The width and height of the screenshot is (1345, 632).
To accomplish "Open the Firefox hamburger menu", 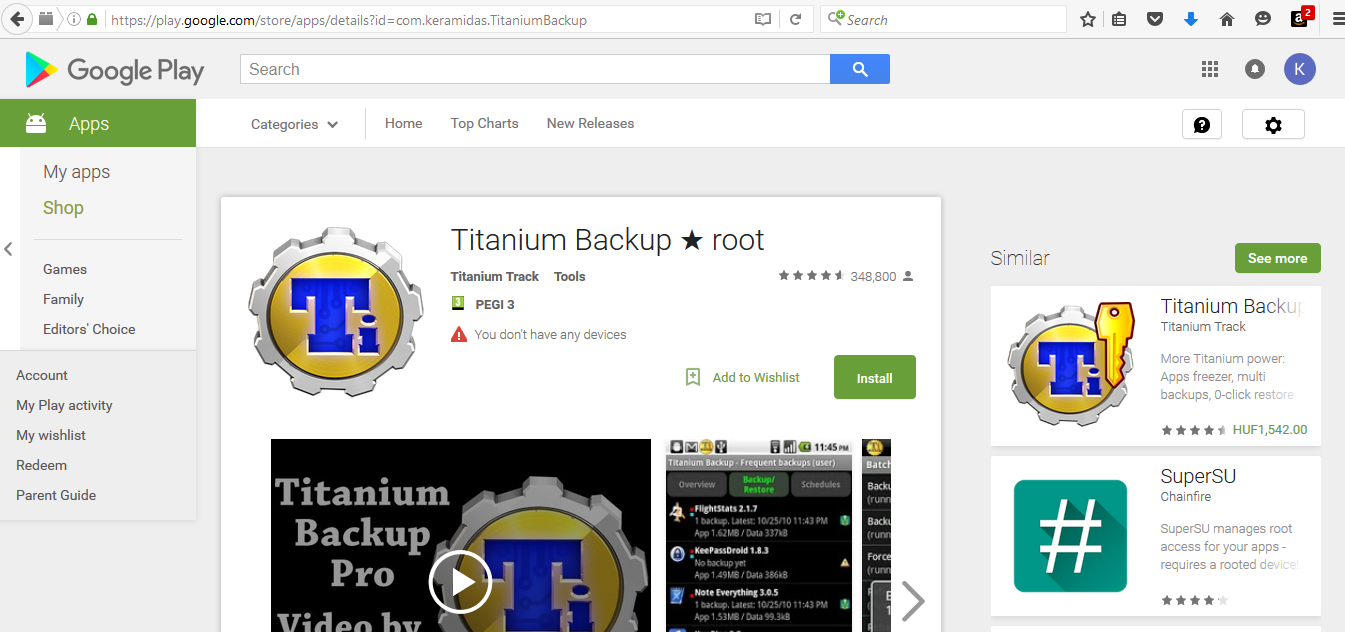I will pos(1336,19).
